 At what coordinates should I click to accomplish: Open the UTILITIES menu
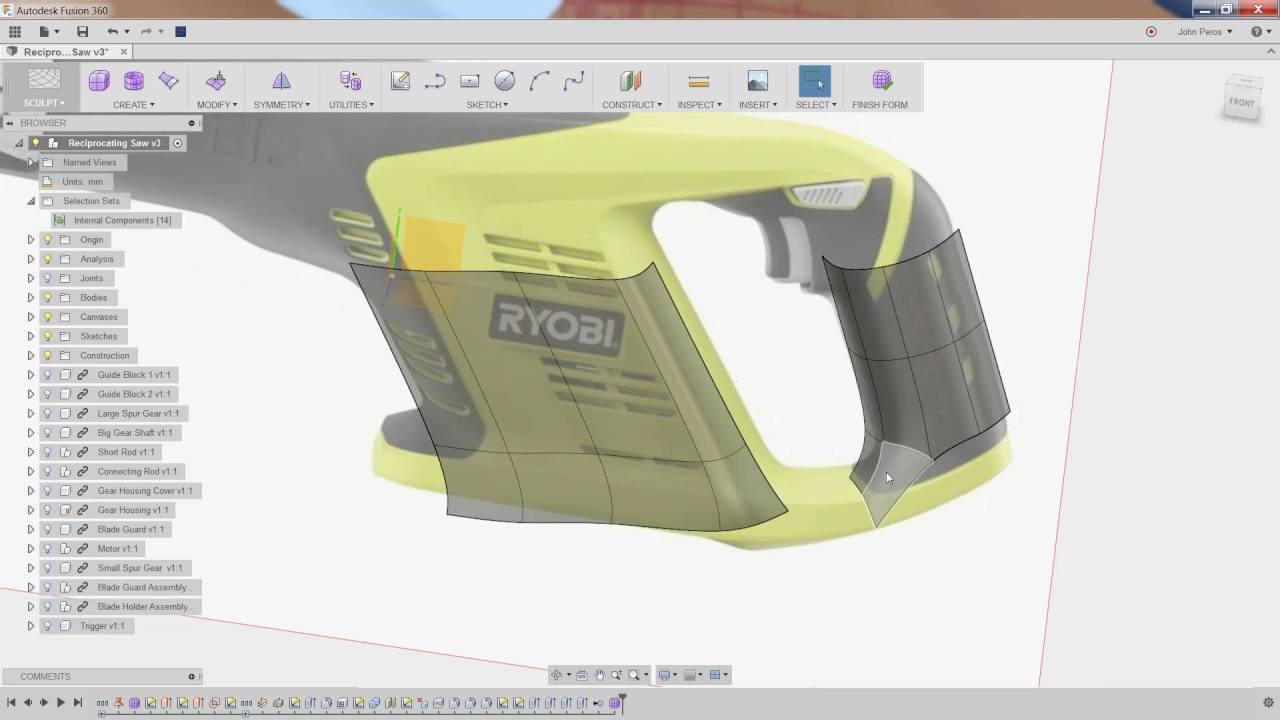click(351, 105)
